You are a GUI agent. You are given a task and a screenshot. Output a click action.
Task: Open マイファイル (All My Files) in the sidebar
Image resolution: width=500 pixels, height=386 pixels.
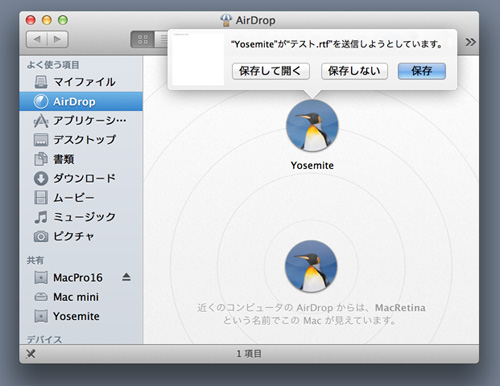click(81, 82)
